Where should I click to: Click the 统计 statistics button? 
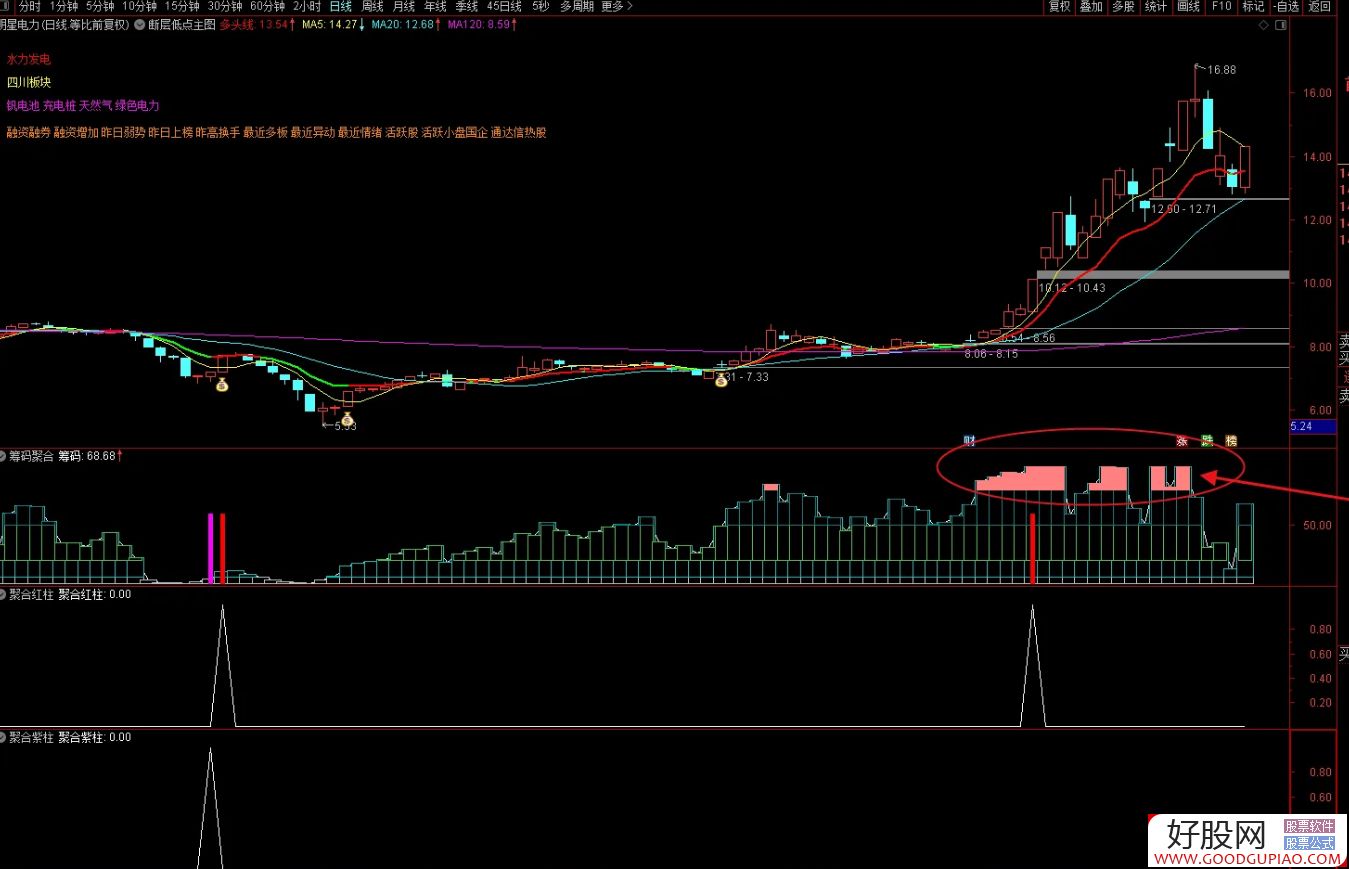point(1155,6)
